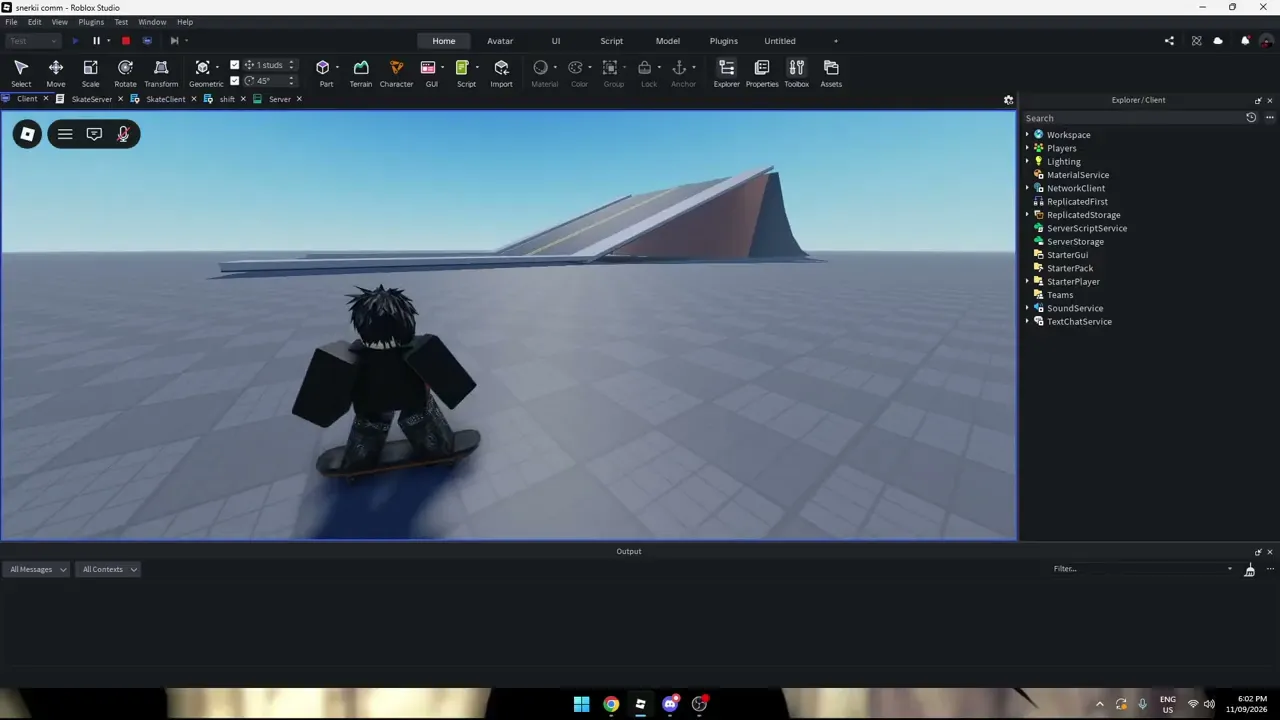Open the Assets manager

pos(831,72)
